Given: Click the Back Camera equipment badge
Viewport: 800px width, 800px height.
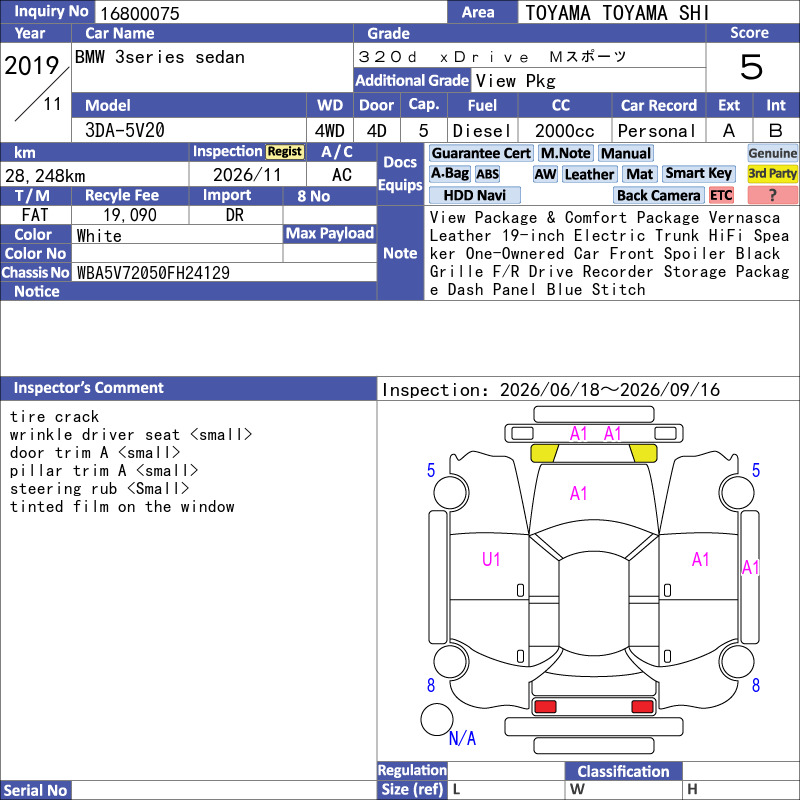Looking at the screenshot, I should 658,195.
